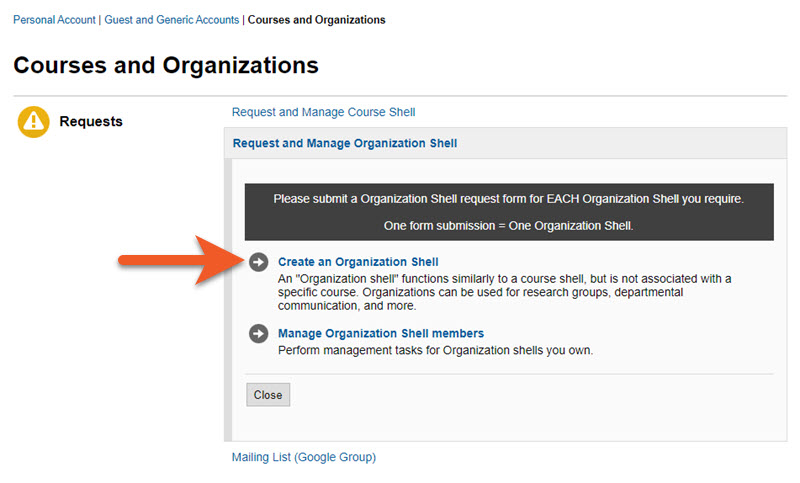Open the Personal Account breadcrumb link

54,20
